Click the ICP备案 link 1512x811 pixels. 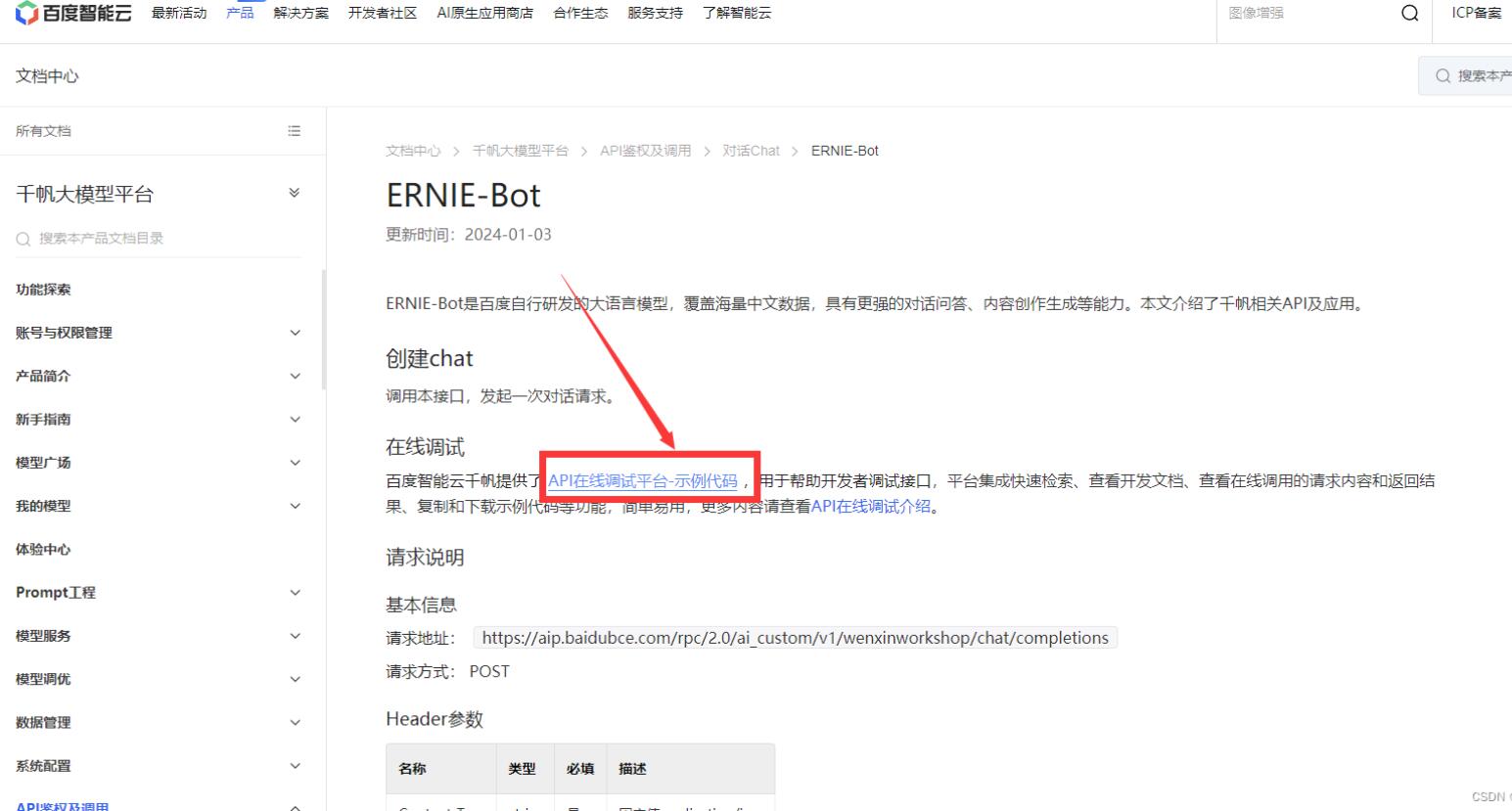[x=1476, y=13]
